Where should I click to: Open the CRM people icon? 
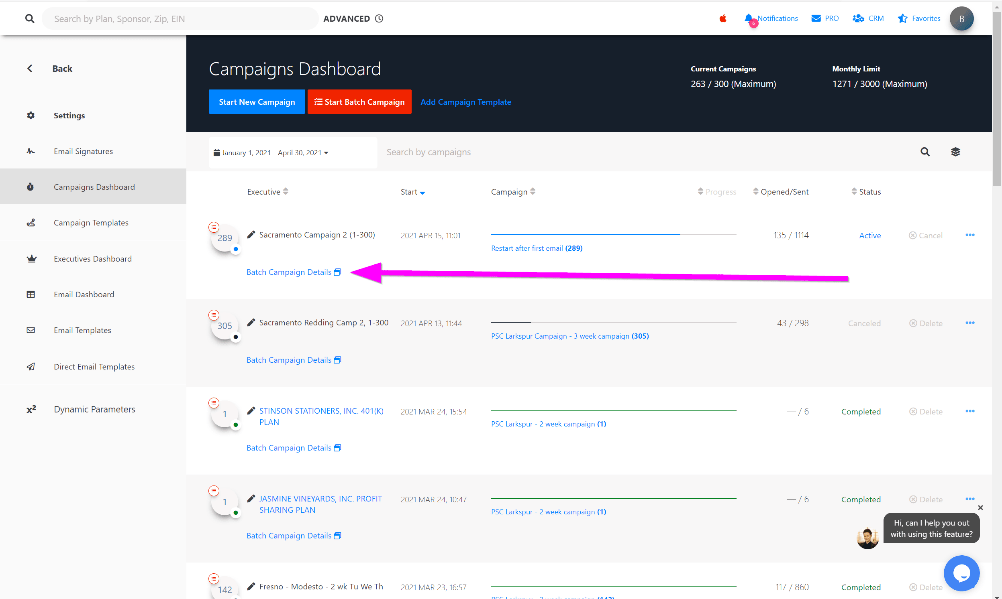click(858, 19)
